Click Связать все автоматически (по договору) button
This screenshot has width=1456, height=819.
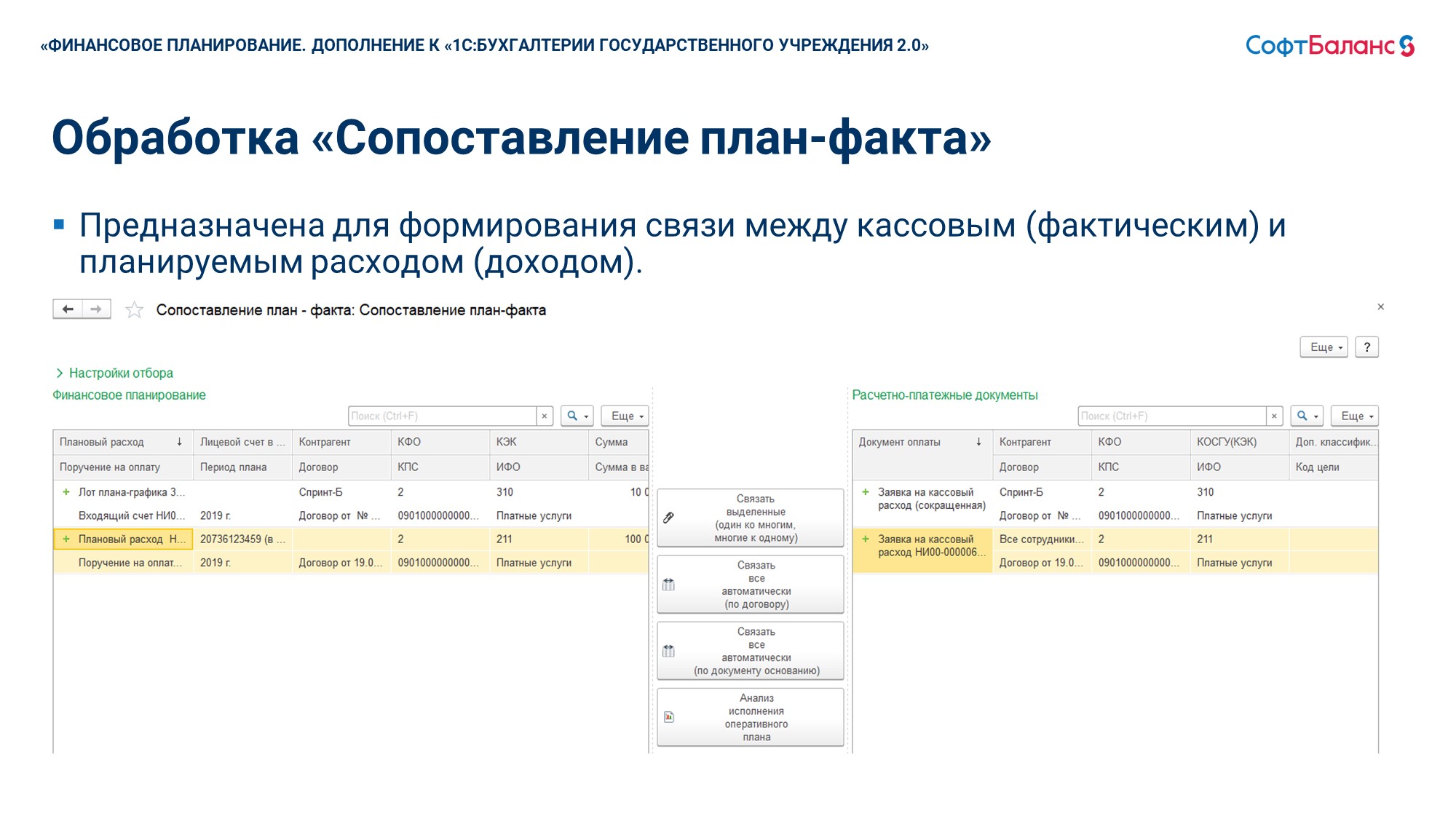(751, 585)
